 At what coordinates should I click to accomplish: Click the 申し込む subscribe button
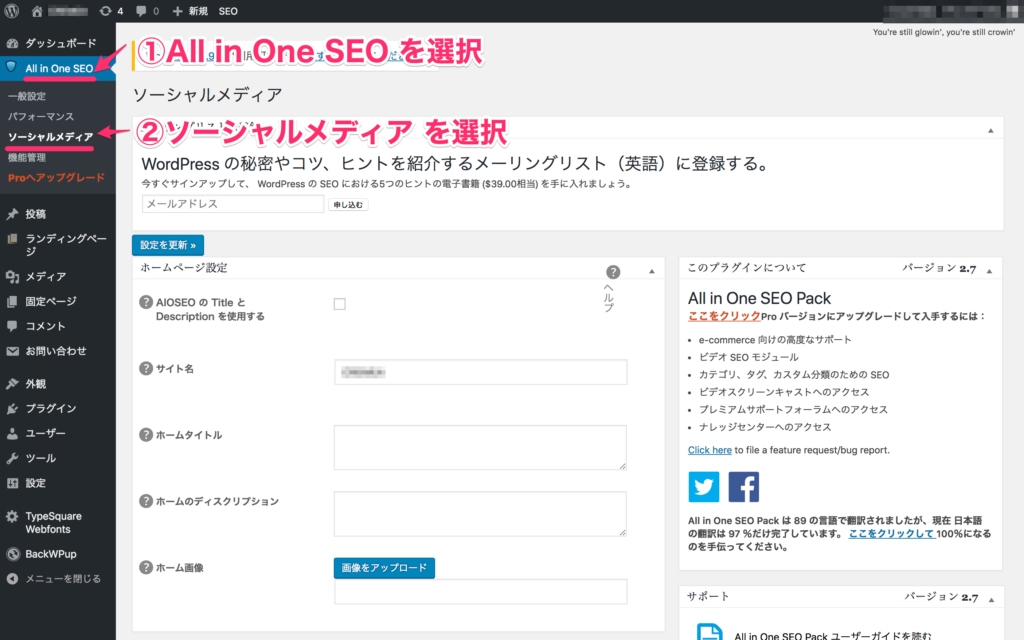(348, 204)
